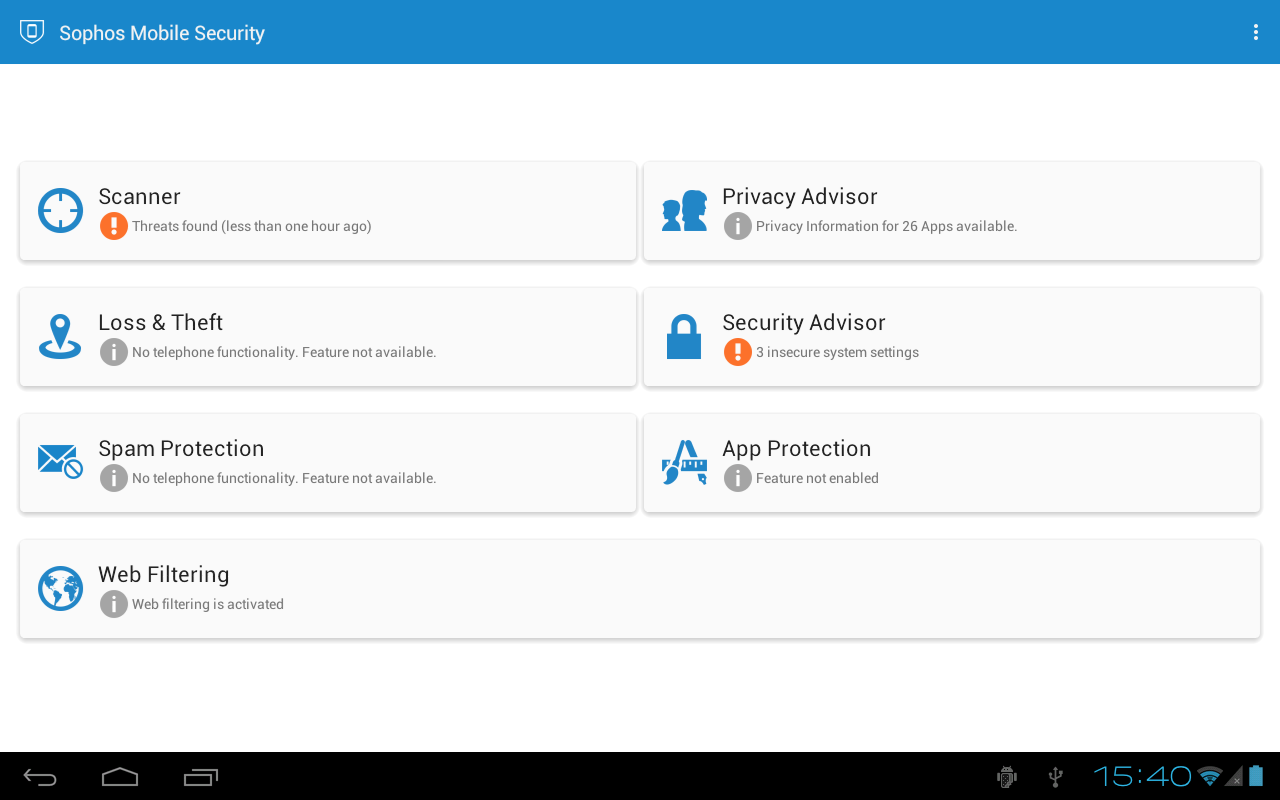Image resolution: width=1280 pixels, height=800 pixels.
Task: Open the three-dot overflow menu
Action: point(1255,32)
